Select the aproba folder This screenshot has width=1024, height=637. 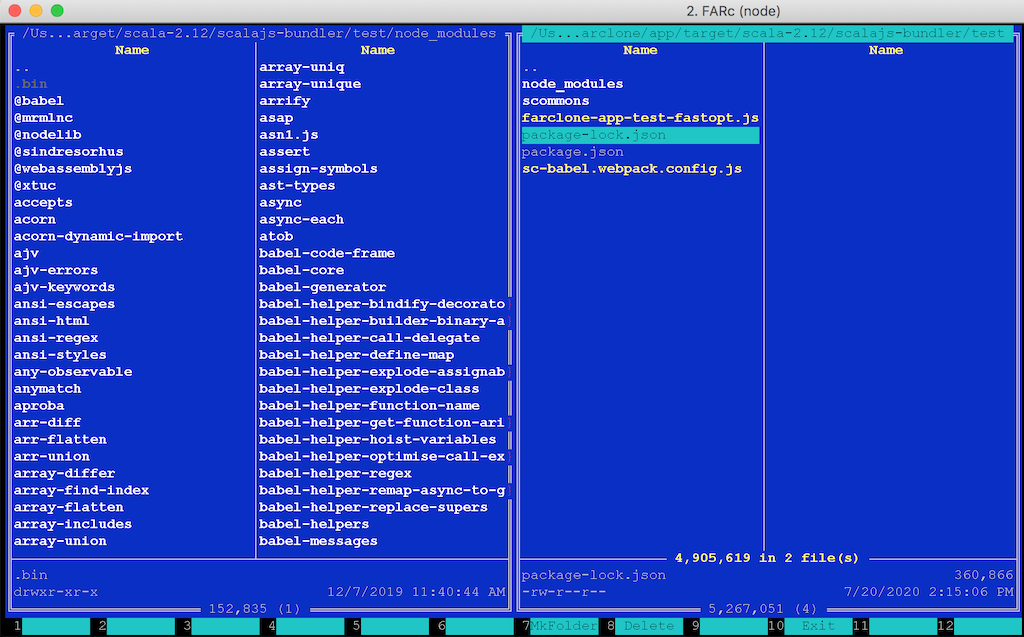(39, 406)
